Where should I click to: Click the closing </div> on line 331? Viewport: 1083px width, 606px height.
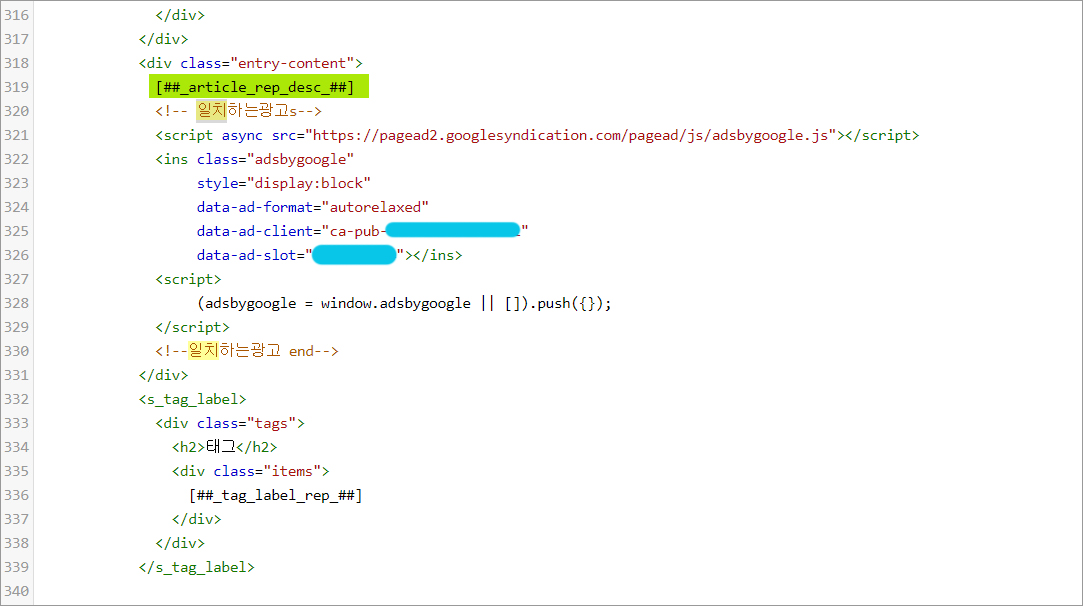[x=164, y=375]
